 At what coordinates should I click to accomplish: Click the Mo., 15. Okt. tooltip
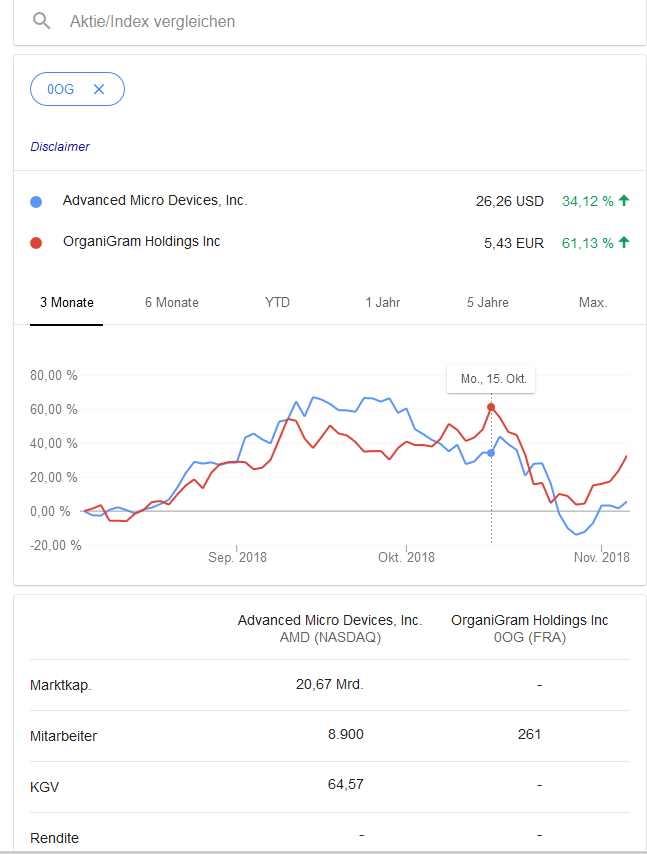pos(491,379)
